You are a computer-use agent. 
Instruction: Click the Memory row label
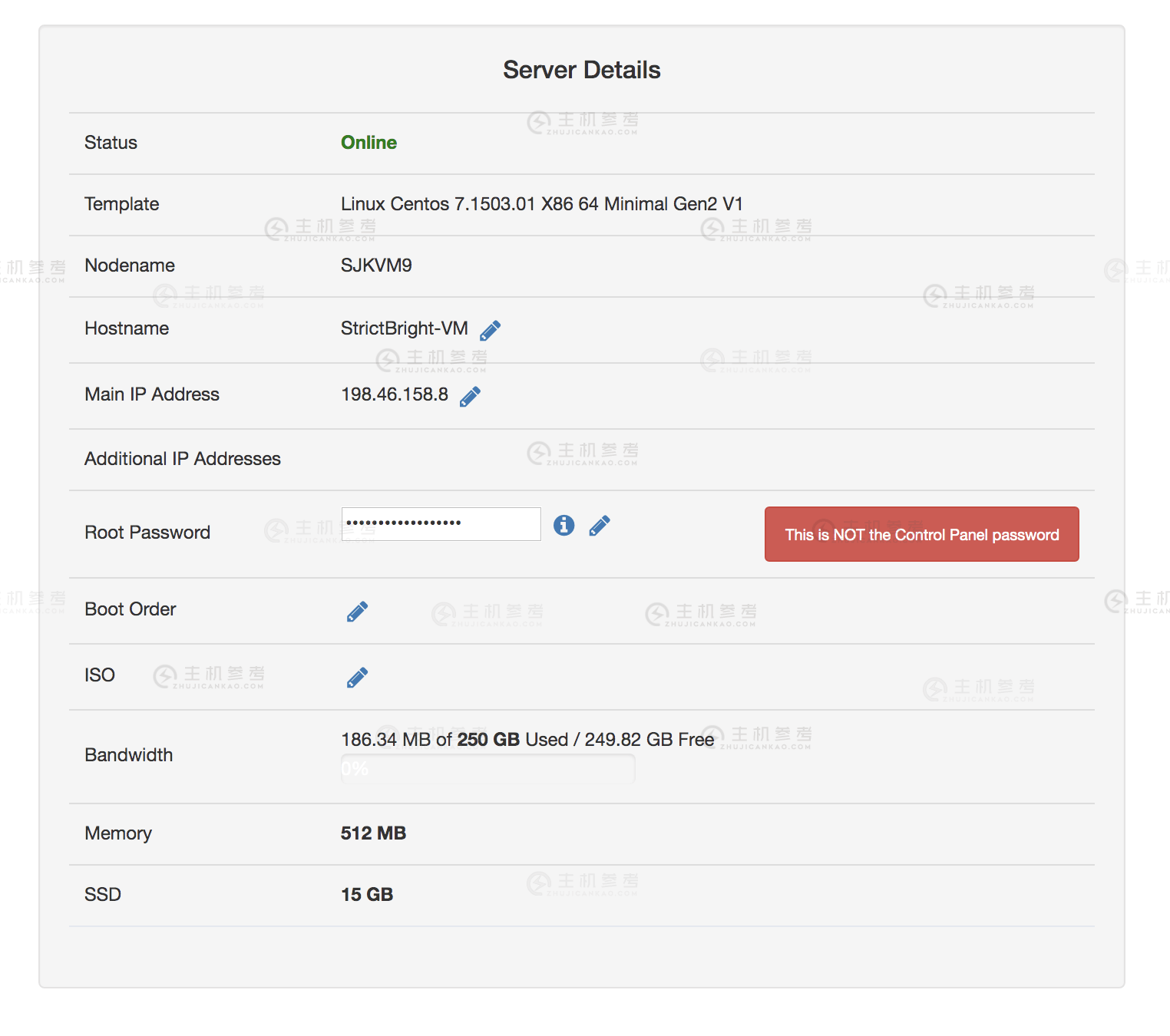tap(118, 833)
